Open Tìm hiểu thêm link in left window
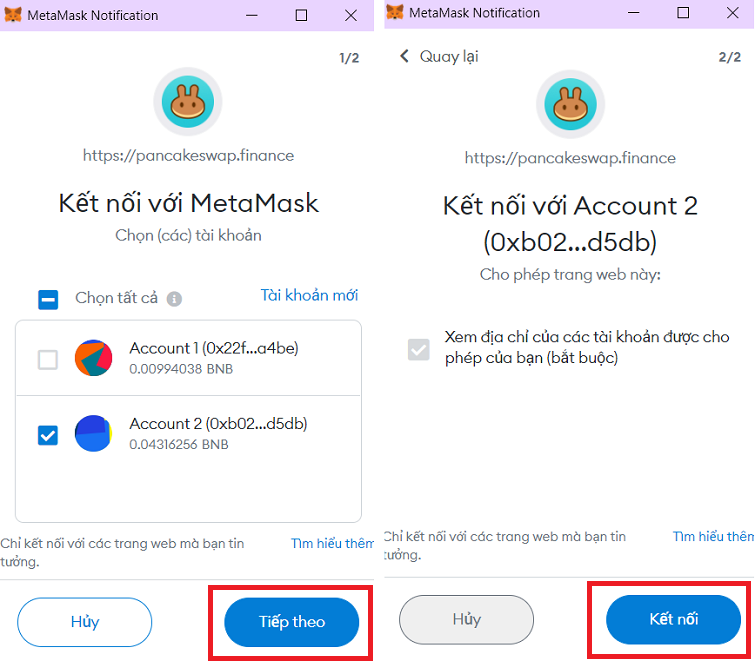Screen dimensions: 755x661 (332, 543)
